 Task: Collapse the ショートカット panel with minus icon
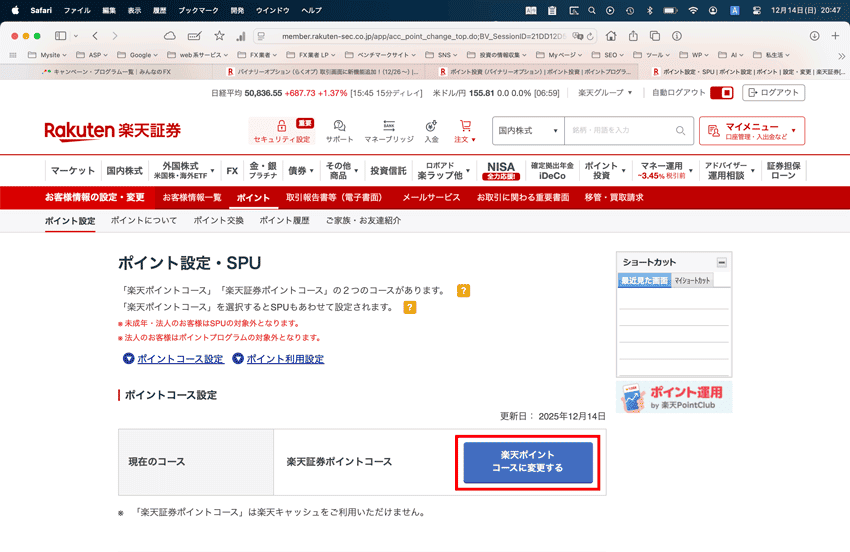click(722, 262)
